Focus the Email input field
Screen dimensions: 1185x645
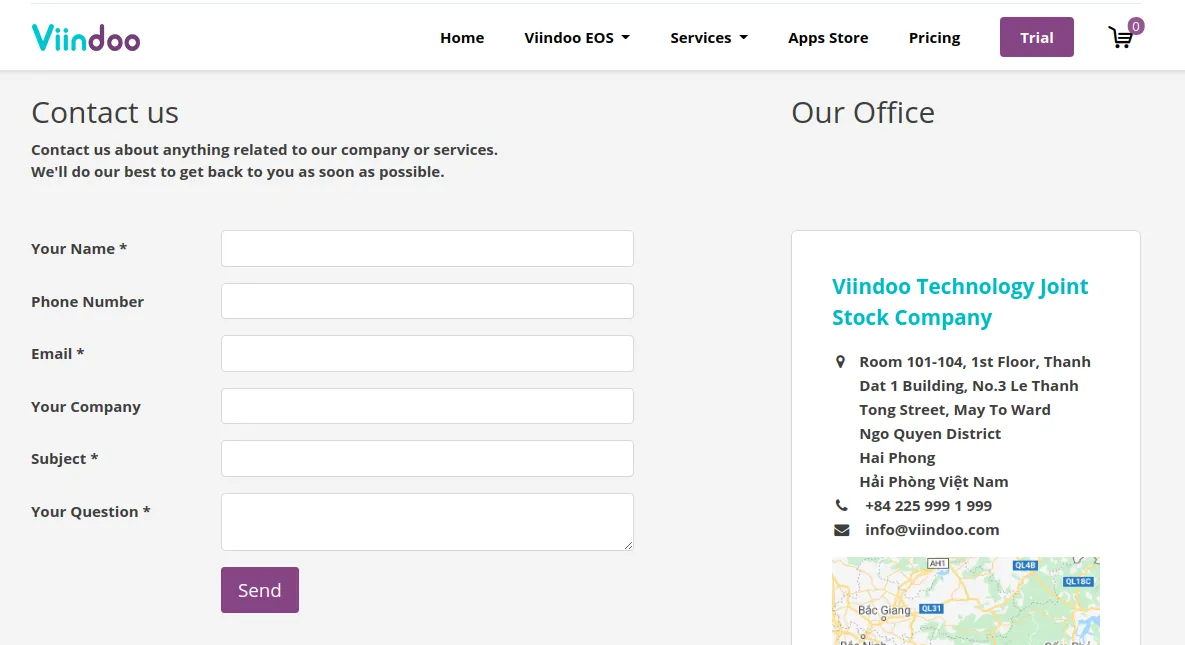[427, 353]
